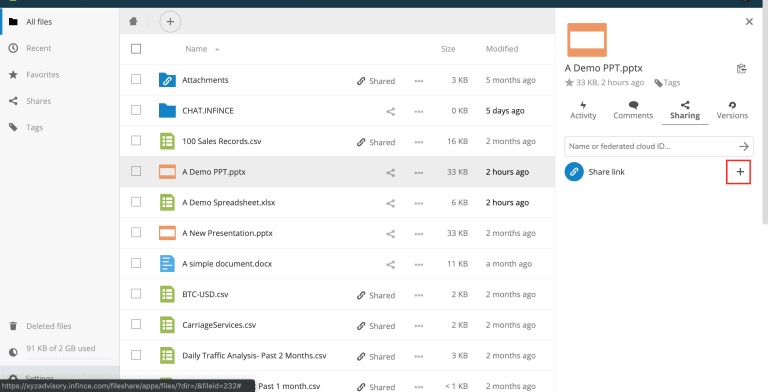Screen dimensions: 768x392
Task: Click Shared status for CarriageServices.csv
Action: point(376,326)
